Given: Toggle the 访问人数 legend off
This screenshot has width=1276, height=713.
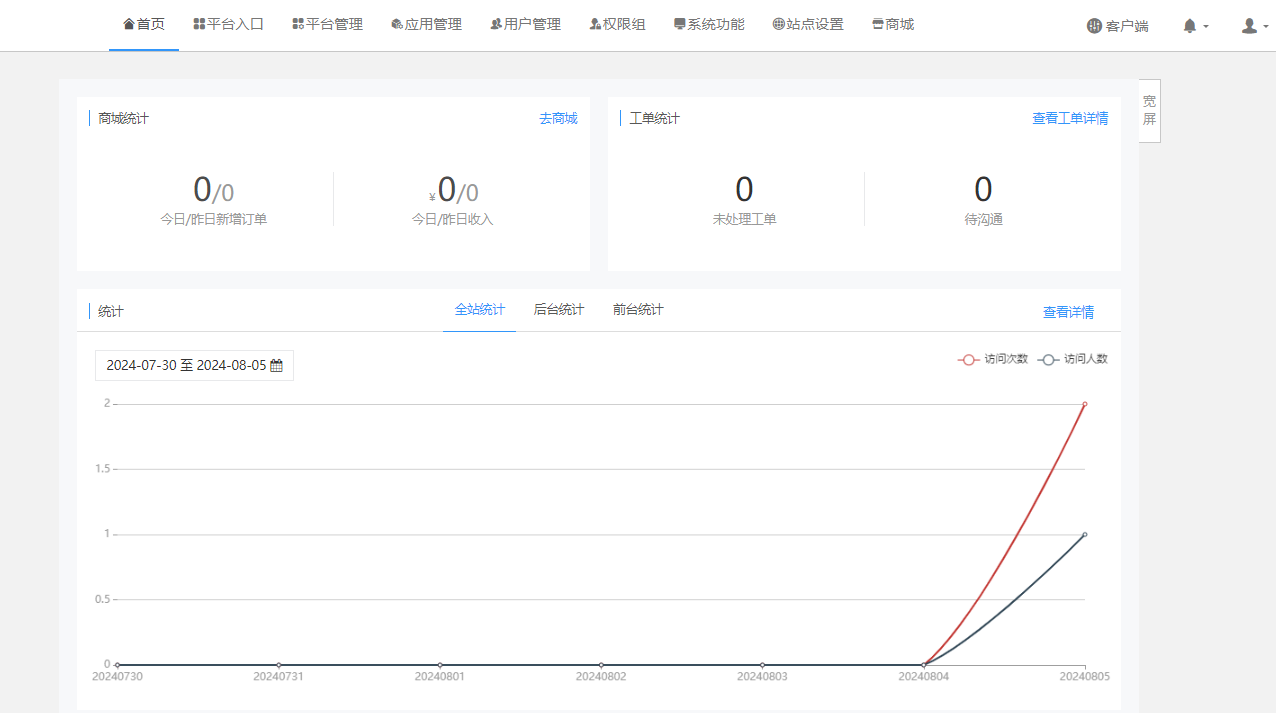Looking at the screenshot, I should [x=1073, y=359].
